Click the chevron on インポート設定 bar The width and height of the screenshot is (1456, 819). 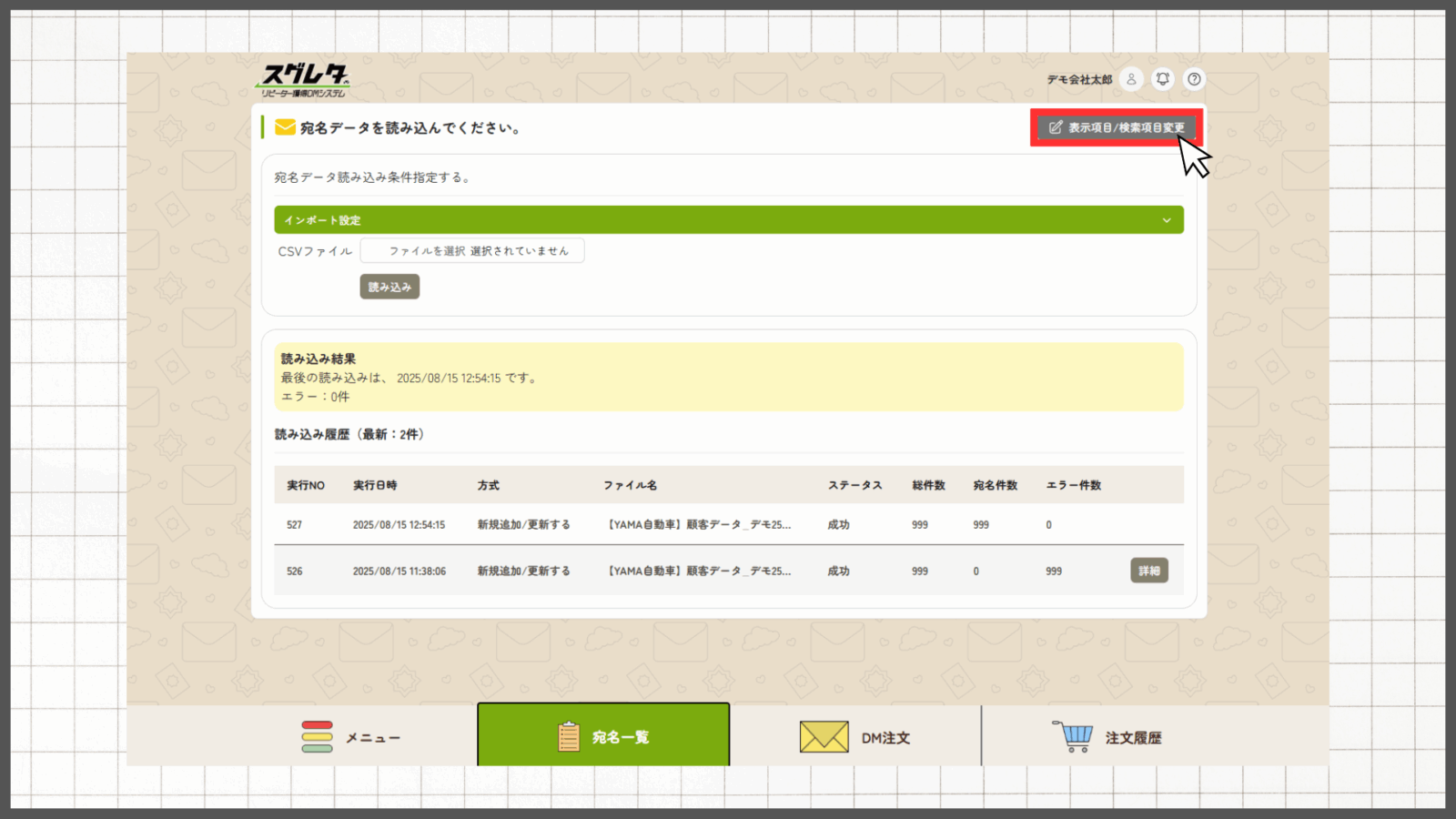(x=1167, y=220)
